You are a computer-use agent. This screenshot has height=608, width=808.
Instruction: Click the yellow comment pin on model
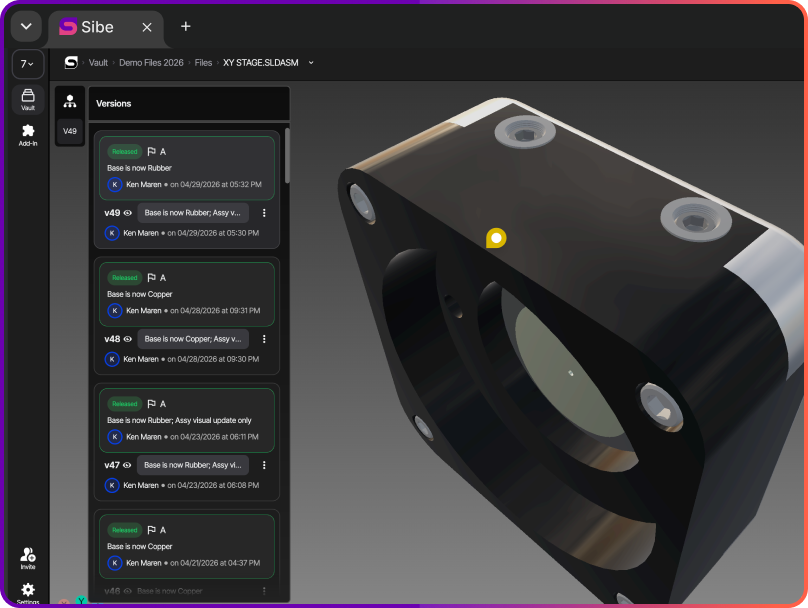pyautogui.click(x=496, y=238)
